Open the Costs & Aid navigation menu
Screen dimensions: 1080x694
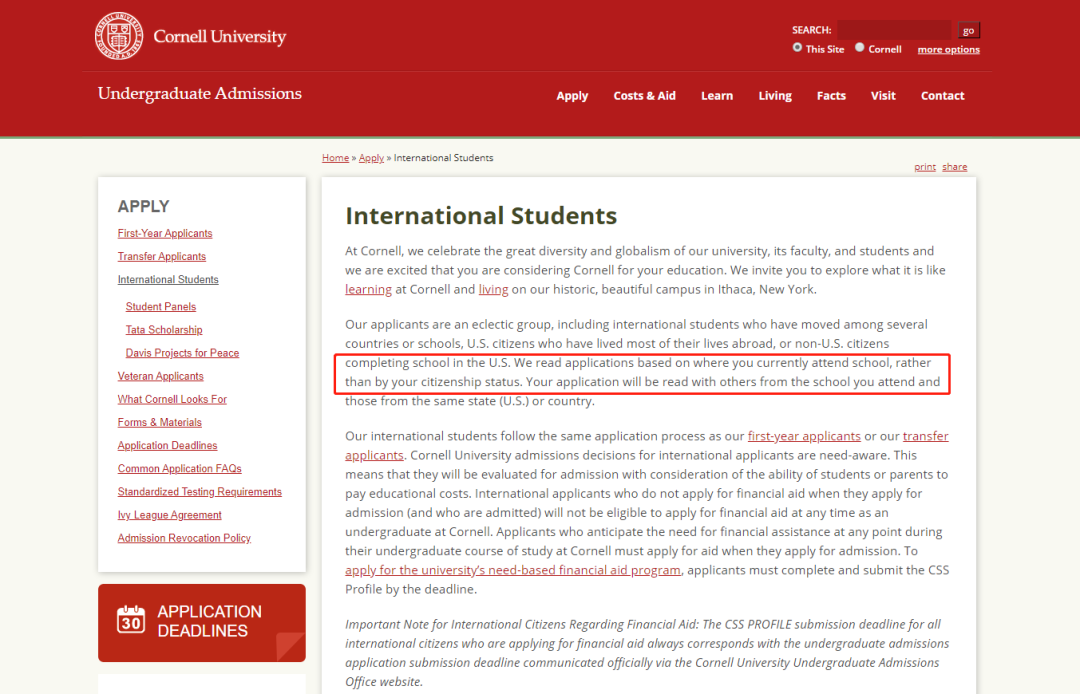click(645, 96)
